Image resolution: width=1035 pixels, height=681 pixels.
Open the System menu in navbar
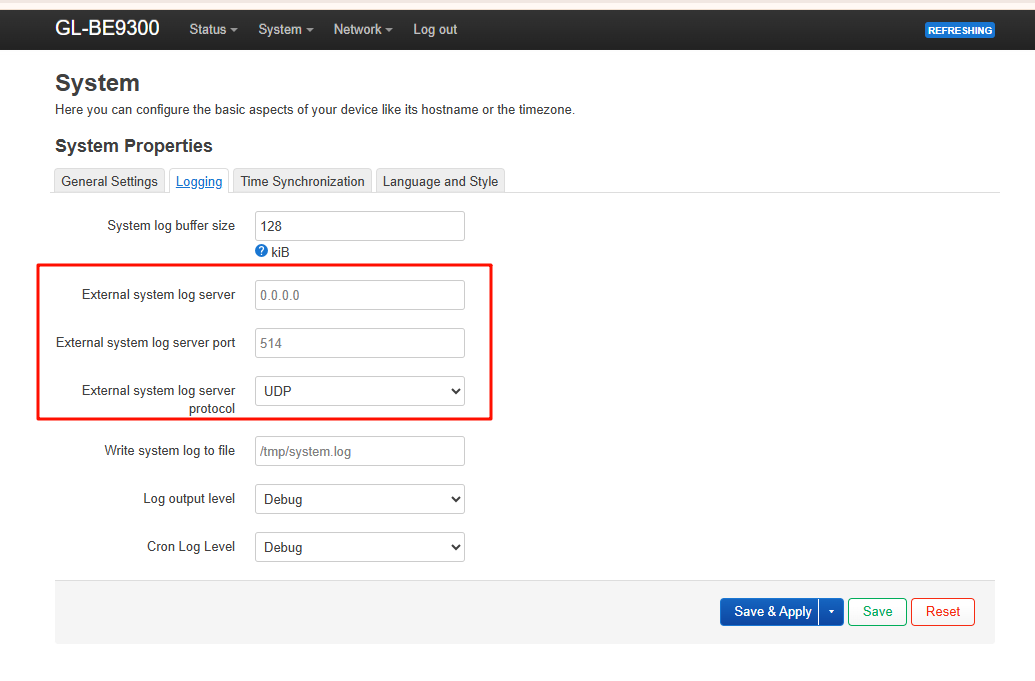(x=285, y=30)
